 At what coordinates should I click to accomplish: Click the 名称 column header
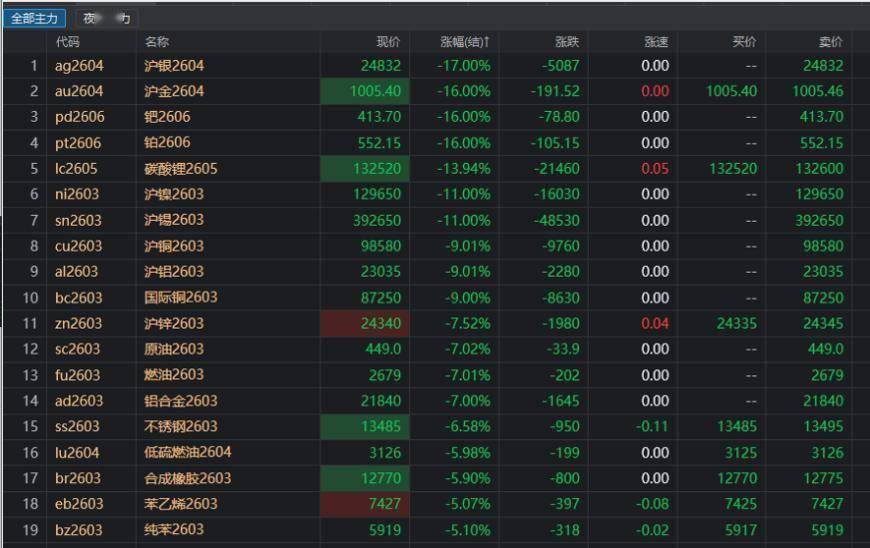pos(157,42)
